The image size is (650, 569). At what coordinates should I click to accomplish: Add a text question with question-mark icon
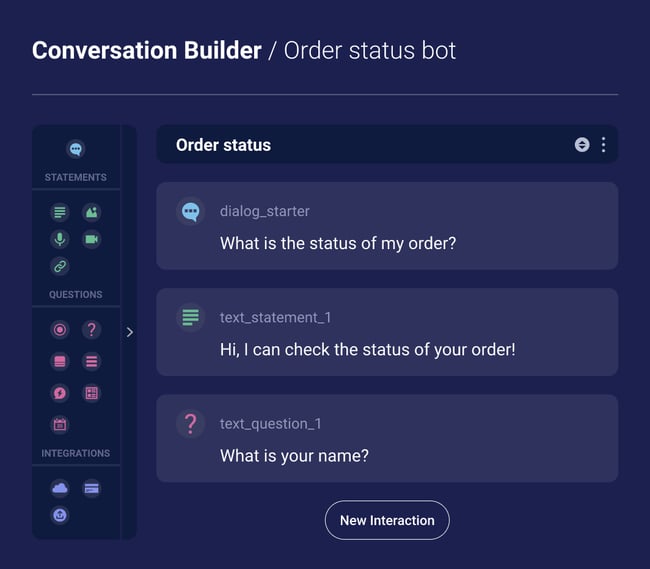click(x=91, y=329)
